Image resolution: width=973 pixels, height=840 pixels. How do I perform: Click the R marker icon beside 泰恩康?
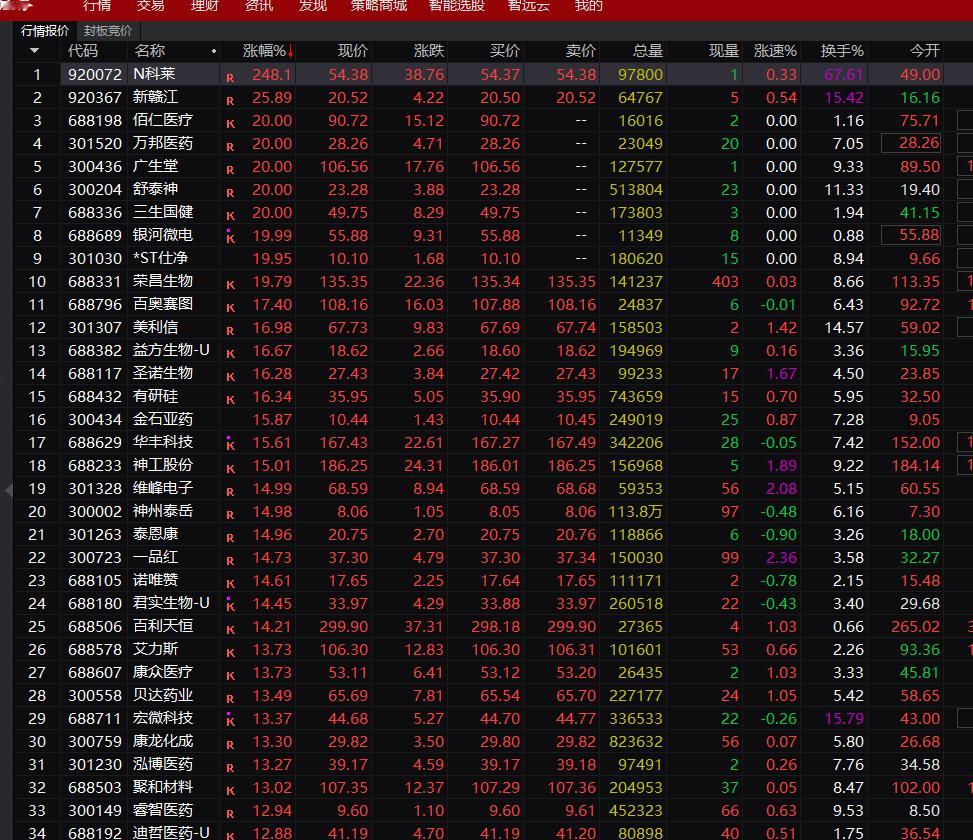pos(230,537)
